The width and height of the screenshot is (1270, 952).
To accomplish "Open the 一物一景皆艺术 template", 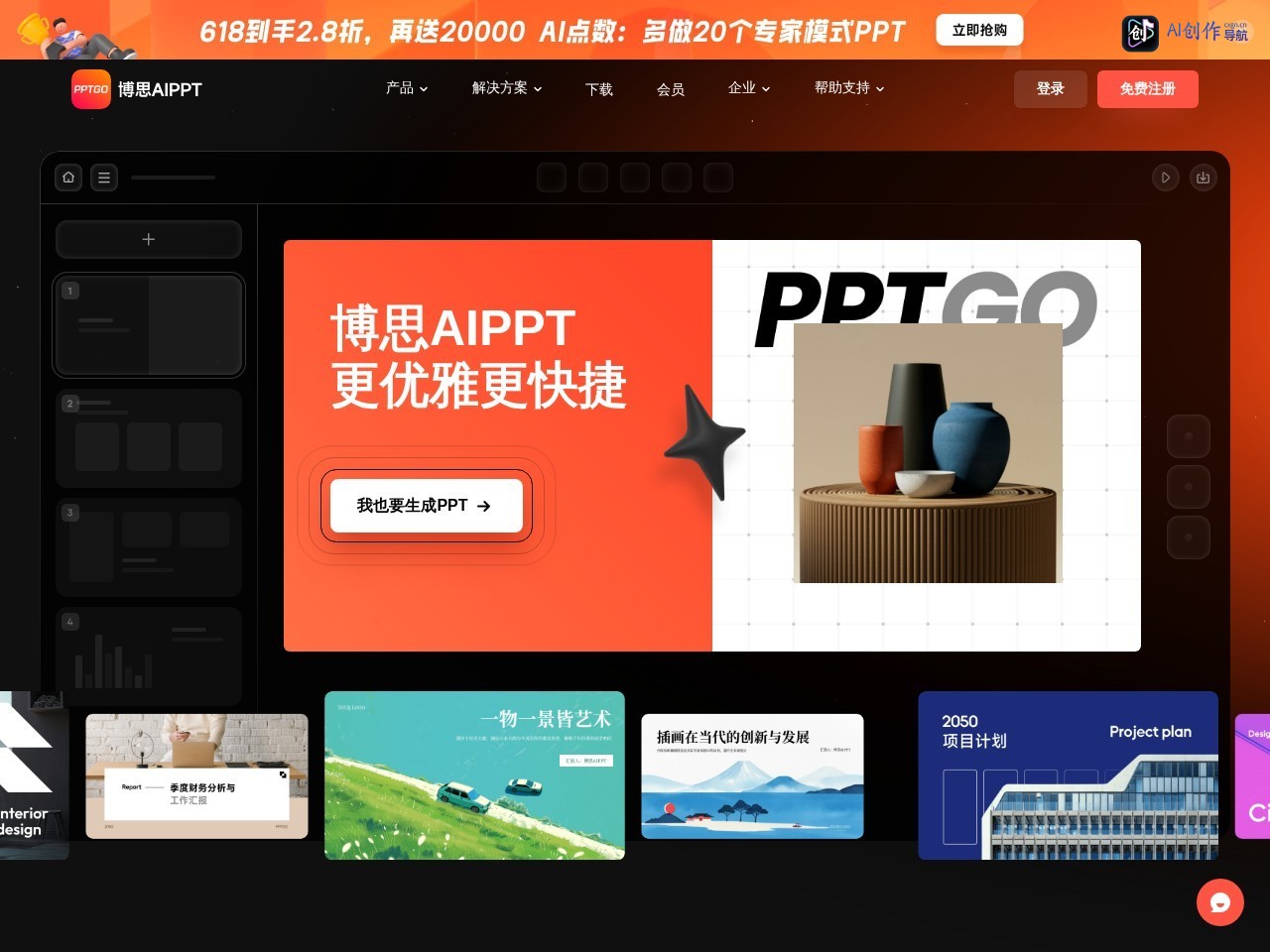I will [x=474, y=775].
